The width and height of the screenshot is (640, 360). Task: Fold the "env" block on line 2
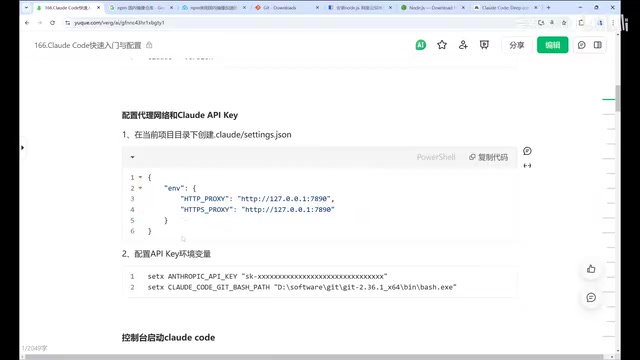140,188
